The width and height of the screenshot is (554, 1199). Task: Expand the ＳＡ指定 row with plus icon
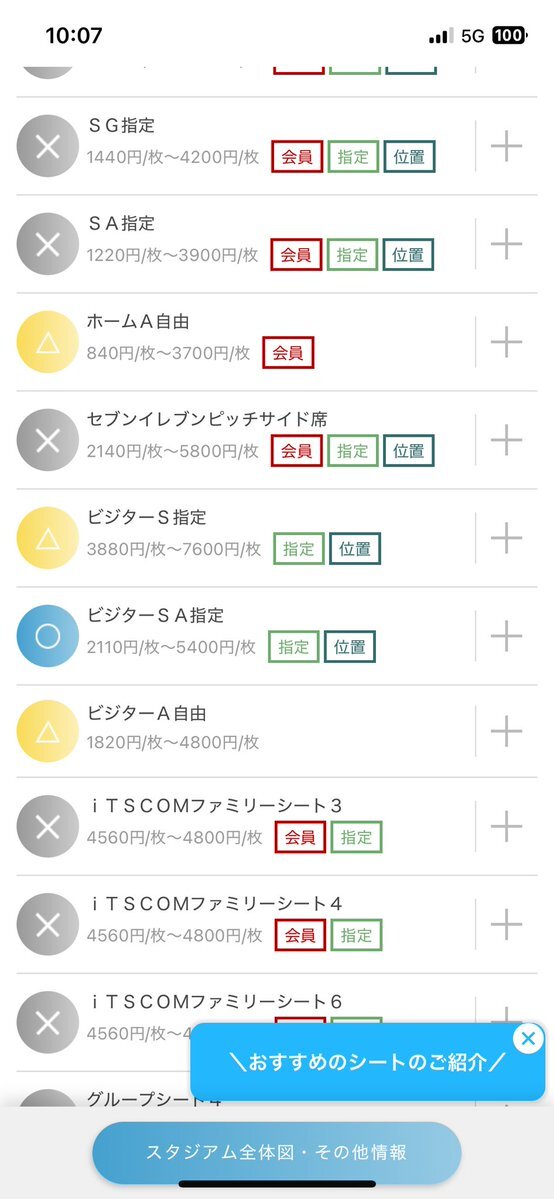tap(506, 243)
